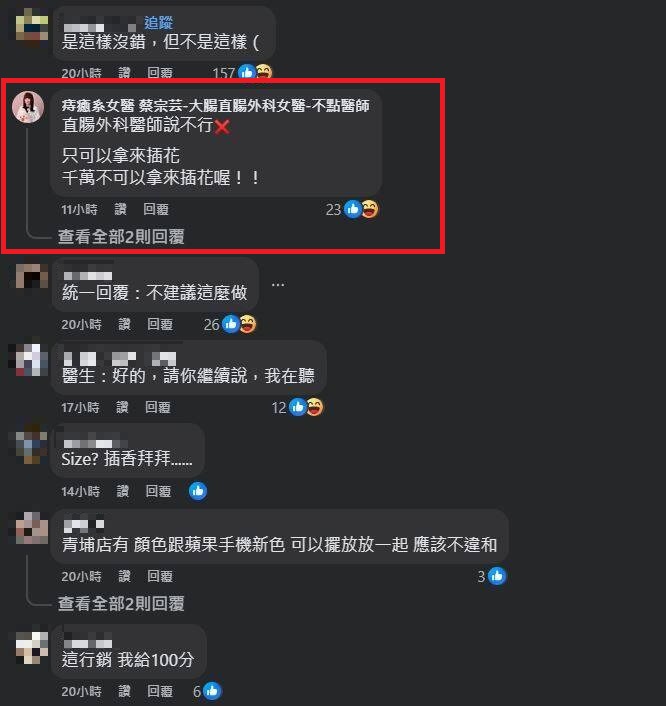This screenshot has width=666, height=706.
Task: Click 回覆 under the Size? 插香拜拜 comment
Action: [x=158, y=491]
